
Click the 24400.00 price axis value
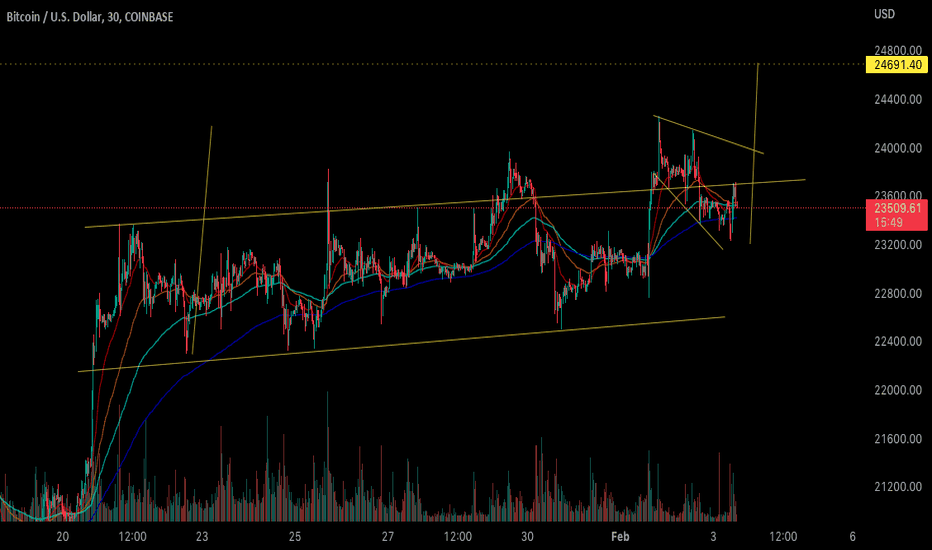point(898,99)
